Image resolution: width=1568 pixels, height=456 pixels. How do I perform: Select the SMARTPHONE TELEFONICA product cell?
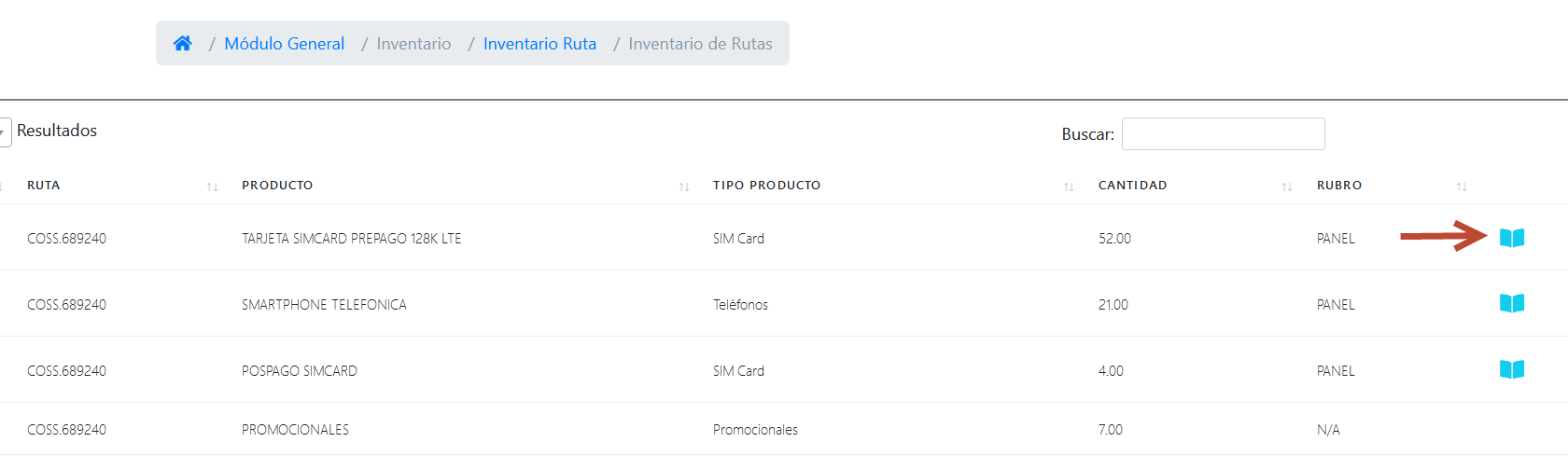pos(324,305)
